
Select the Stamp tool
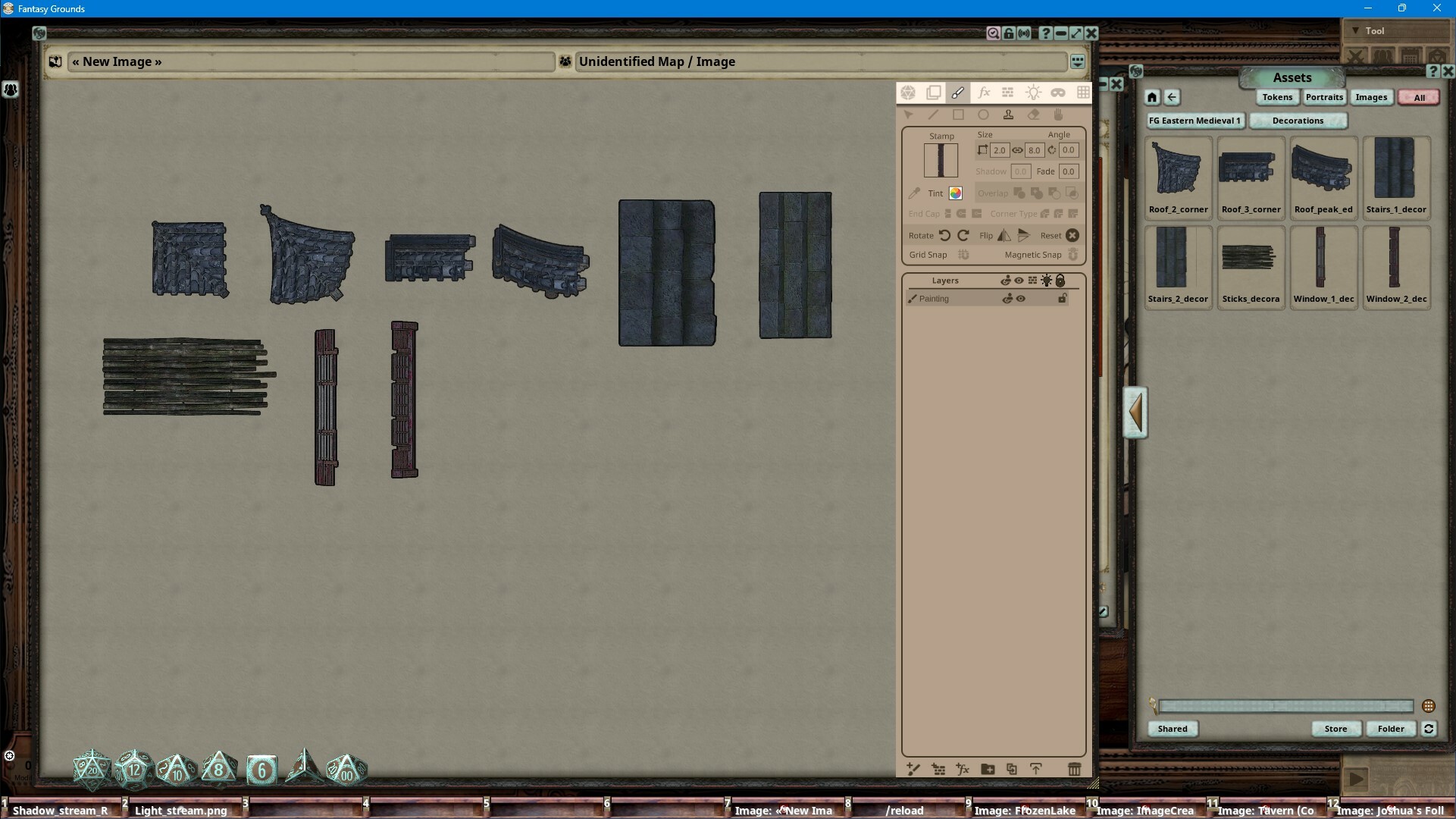click(1009, 115)
